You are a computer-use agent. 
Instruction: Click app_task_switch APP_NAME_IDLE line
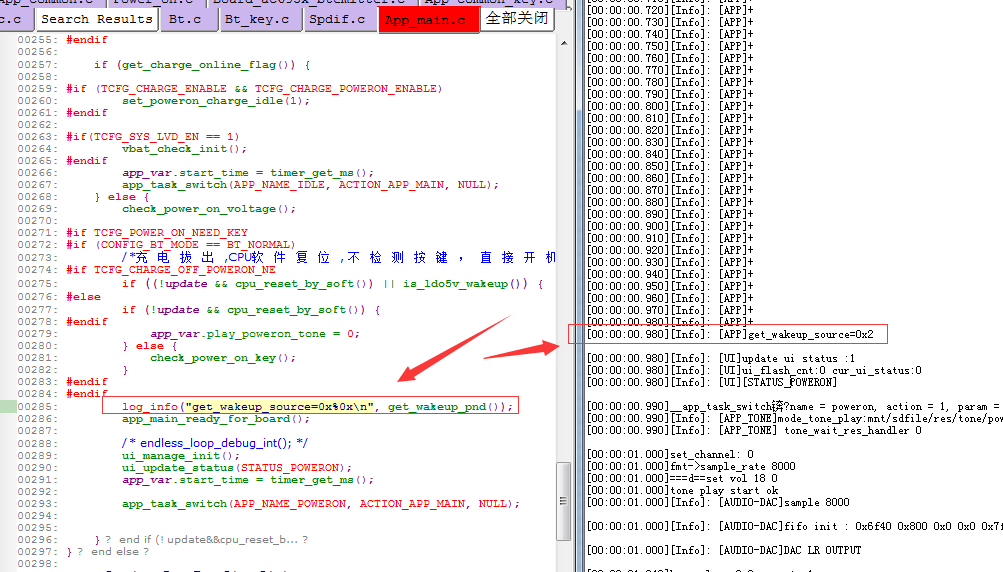click(310, 184)
